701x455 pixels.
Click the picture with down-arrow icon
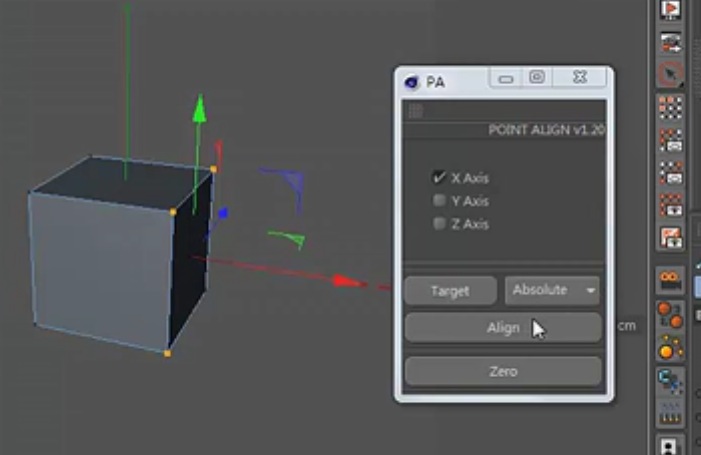pyautogui.click(x=671, y=238)
